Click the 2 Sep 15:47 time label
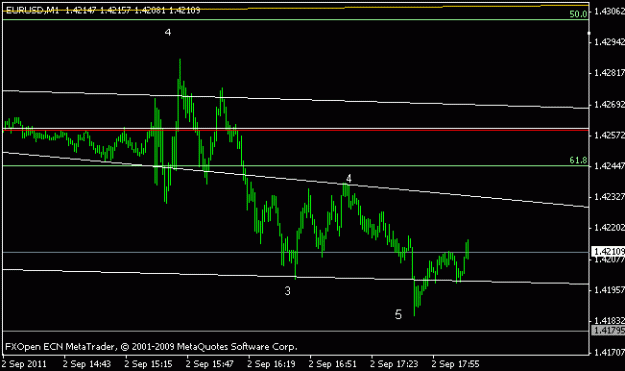The width and height of the screenshot is (625, 371). click(210, 364)
